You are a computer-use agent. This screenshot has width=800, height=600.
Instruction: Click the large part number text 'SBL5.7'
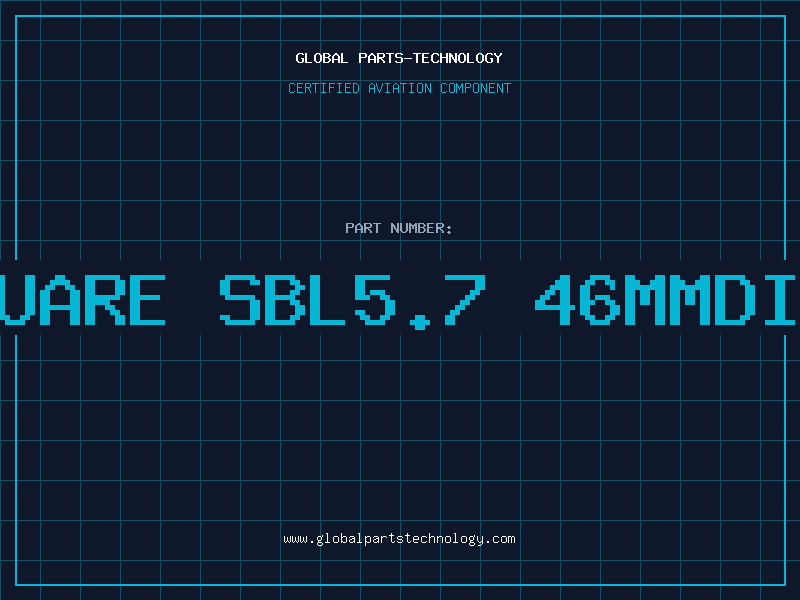tap(353, 301)
